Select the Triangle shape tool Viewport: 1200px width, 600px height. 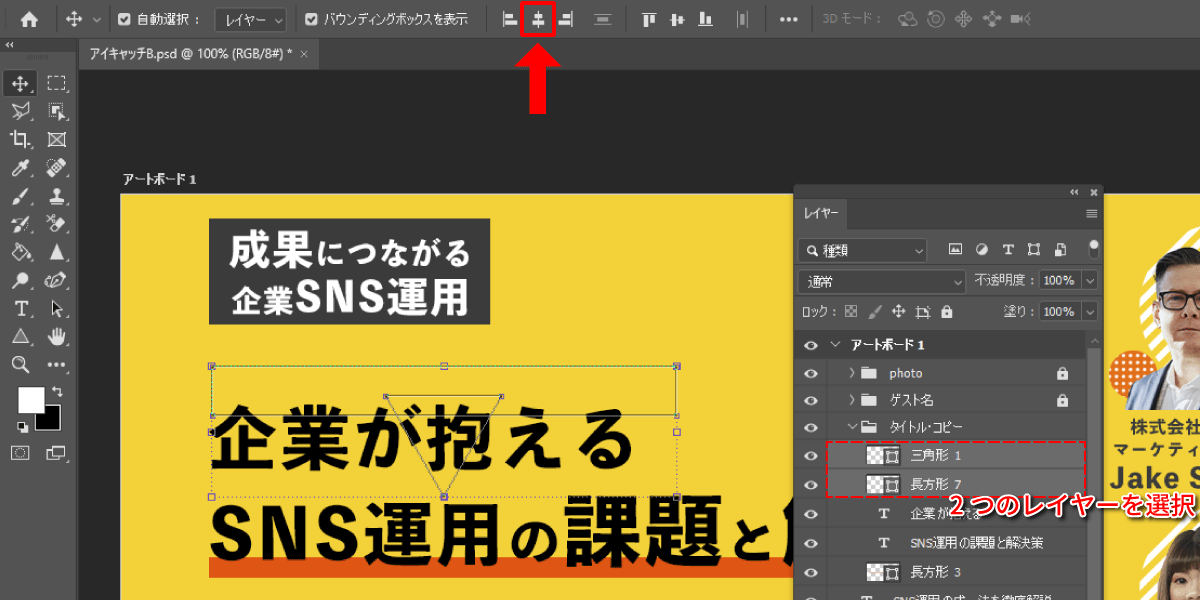(20, 336)
